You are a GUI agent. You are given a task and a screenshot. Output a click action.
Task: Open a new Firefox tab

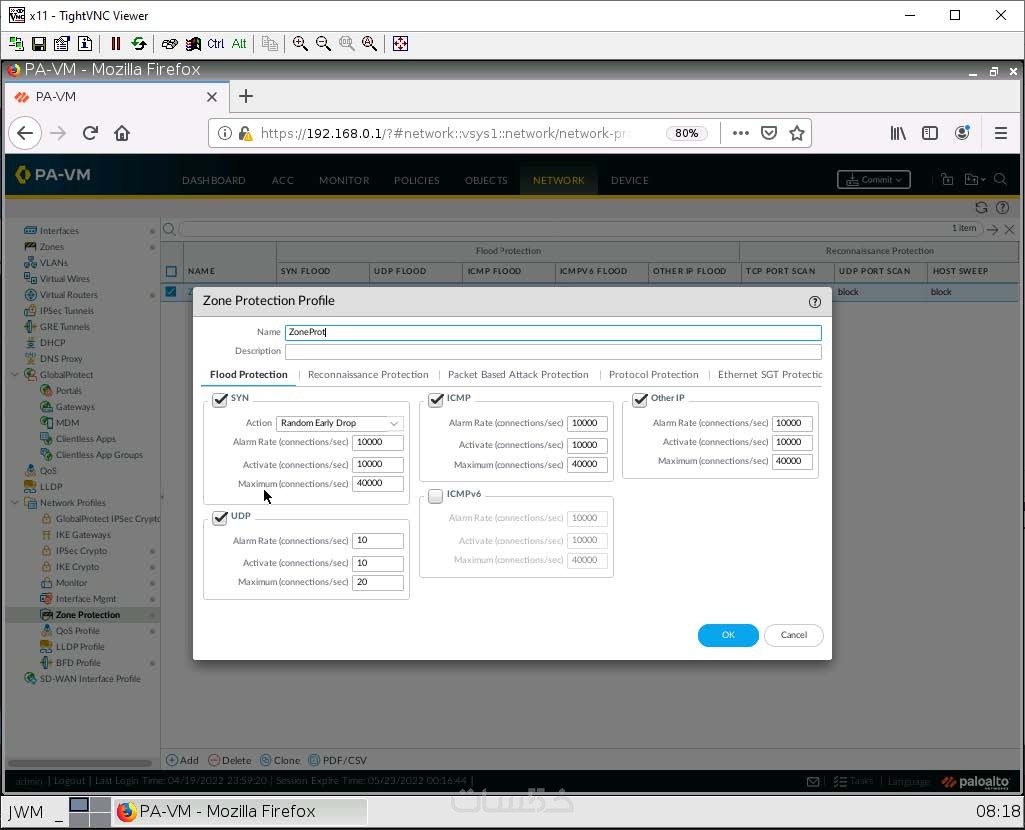[246, 97]
